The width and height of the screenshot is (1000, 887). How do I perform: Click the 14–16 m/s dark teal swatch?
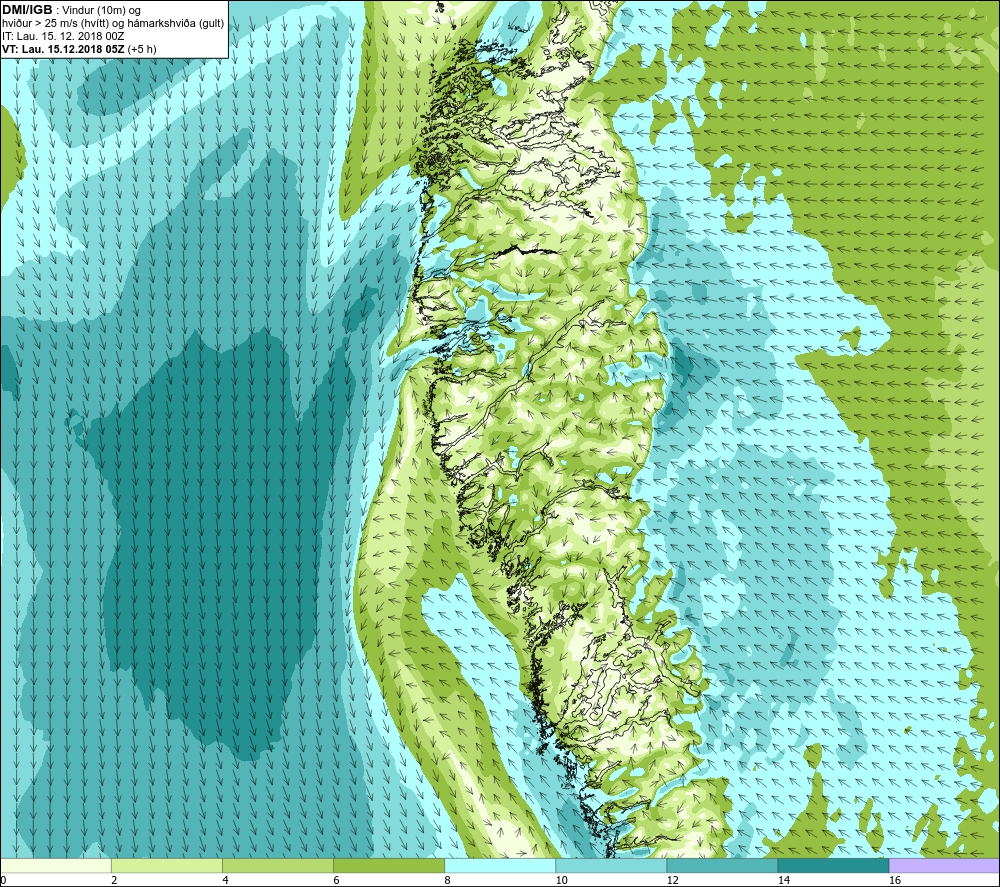pos(833,866)
